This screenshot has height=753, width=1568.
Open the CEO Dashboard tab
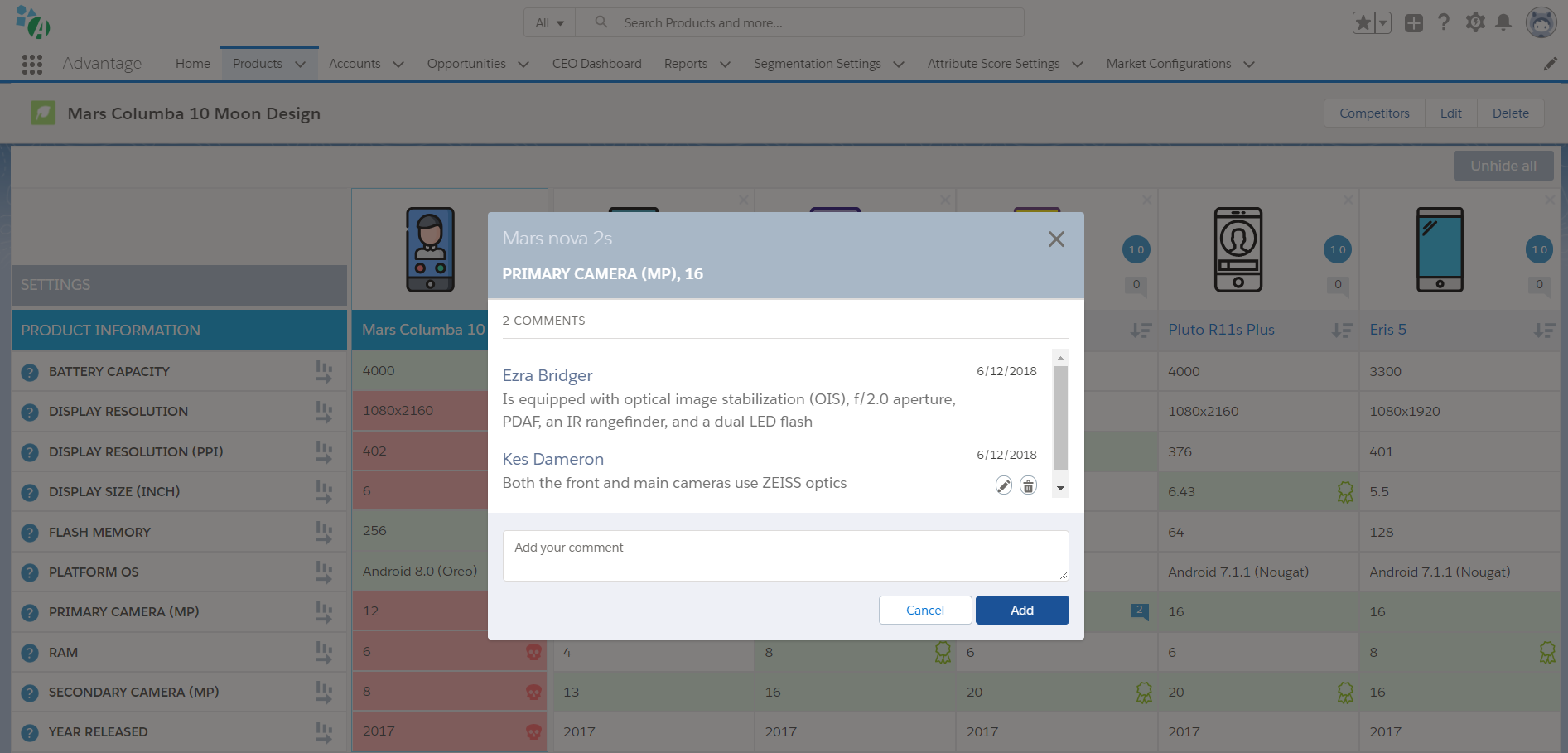597,64
